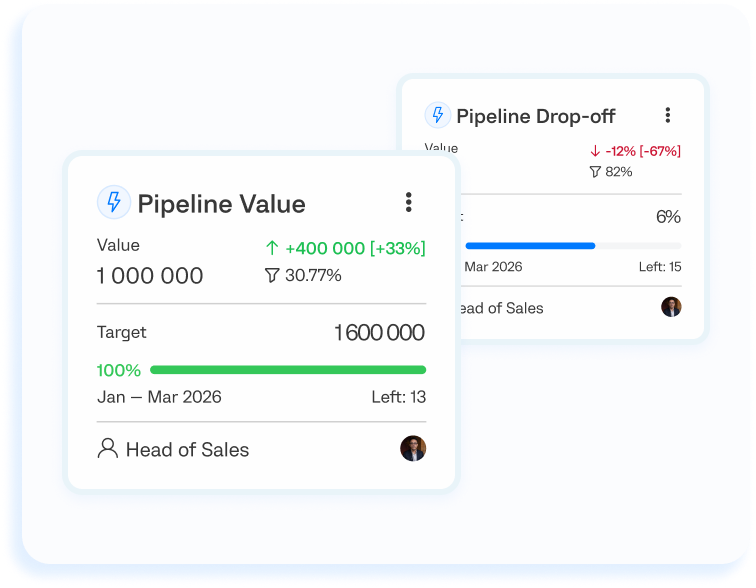
Task: Click the funnel icon next to 30.77%
Action: coord(272,276)
